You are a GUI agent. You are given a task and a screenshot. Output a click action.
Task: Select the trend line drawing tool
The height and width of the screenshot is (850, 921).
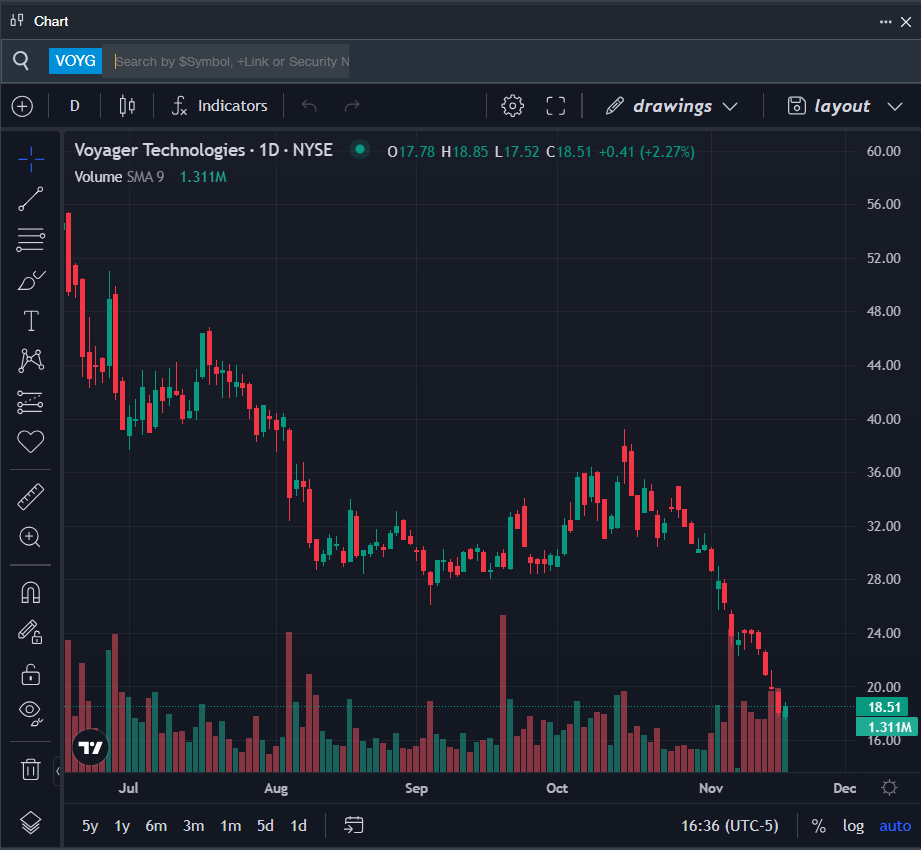tap(31, 199)
